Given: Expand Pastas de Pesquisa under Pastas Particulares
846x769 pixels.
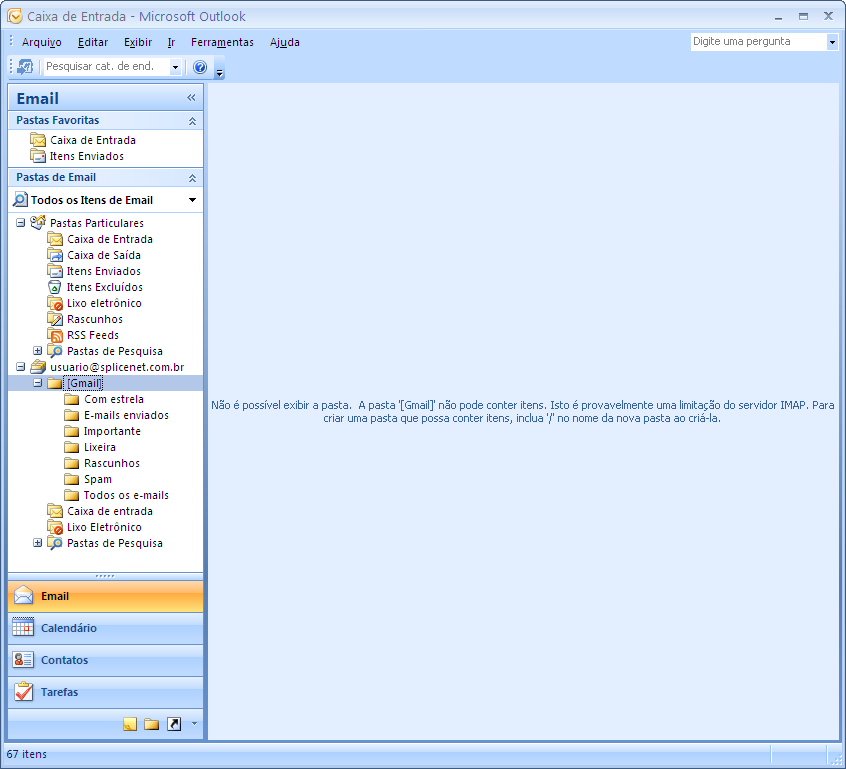Looking at the screenshot, I should coord(37,351).
